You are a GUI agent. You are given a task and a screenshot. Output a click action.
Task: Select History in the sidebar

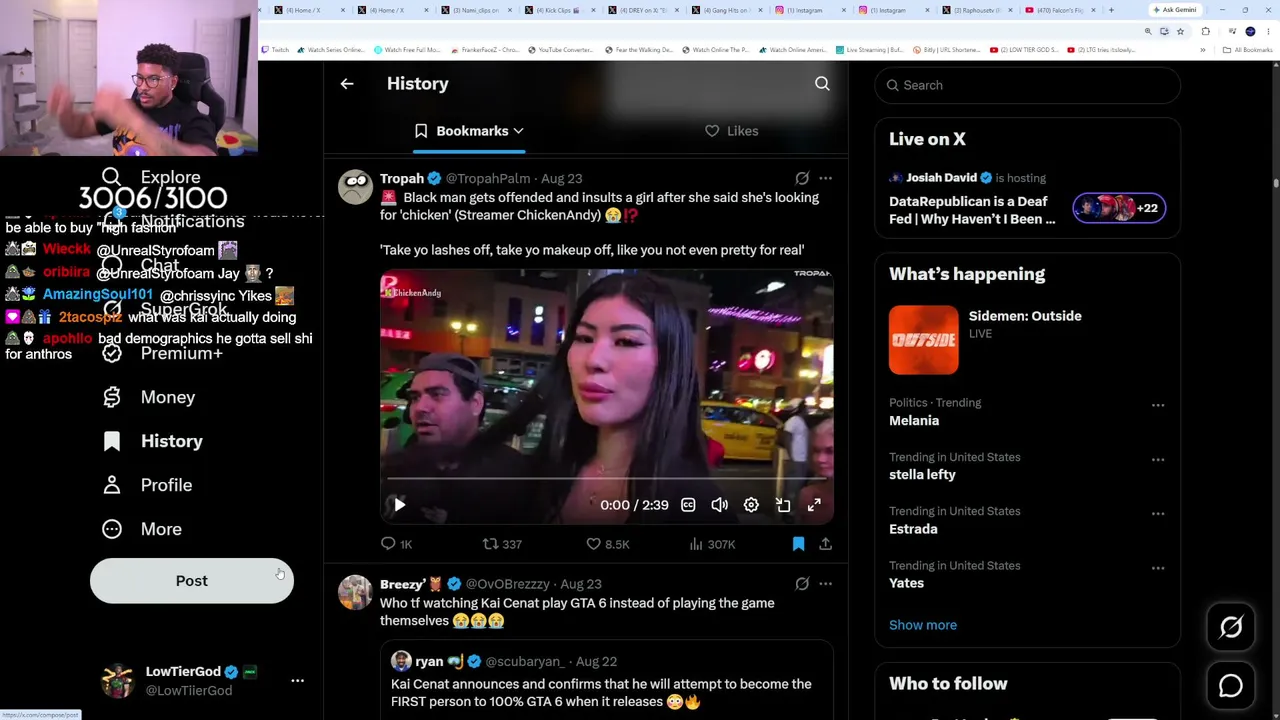click(152, 441)
